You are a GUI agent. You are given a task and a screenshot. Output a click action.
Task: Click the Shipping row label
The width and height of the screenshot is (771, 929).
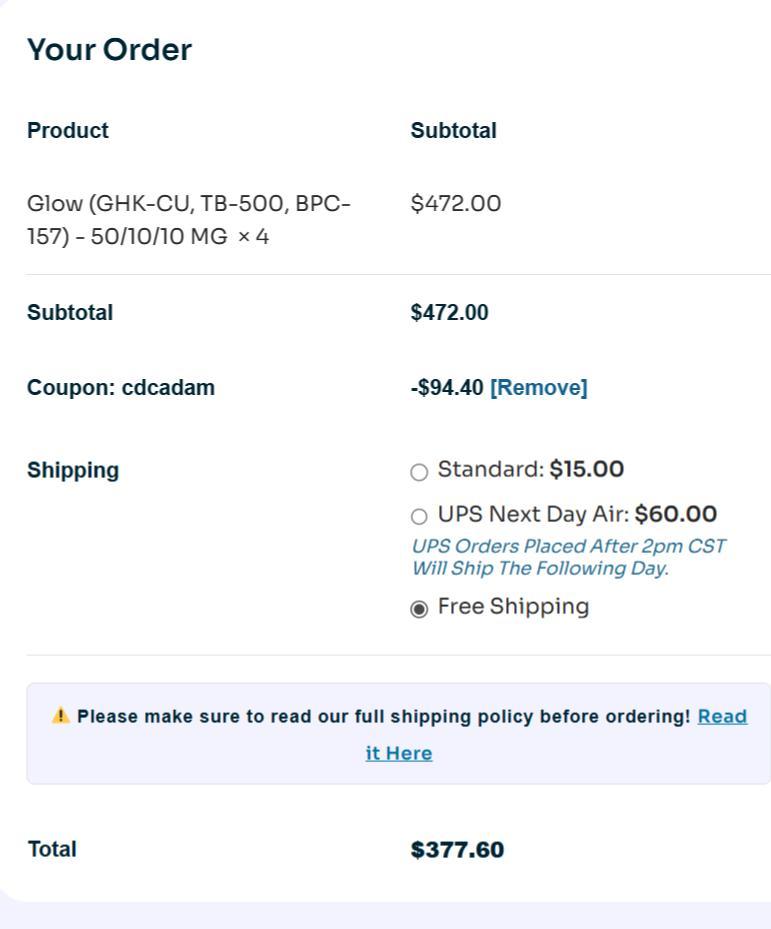[x=72, y=470]
